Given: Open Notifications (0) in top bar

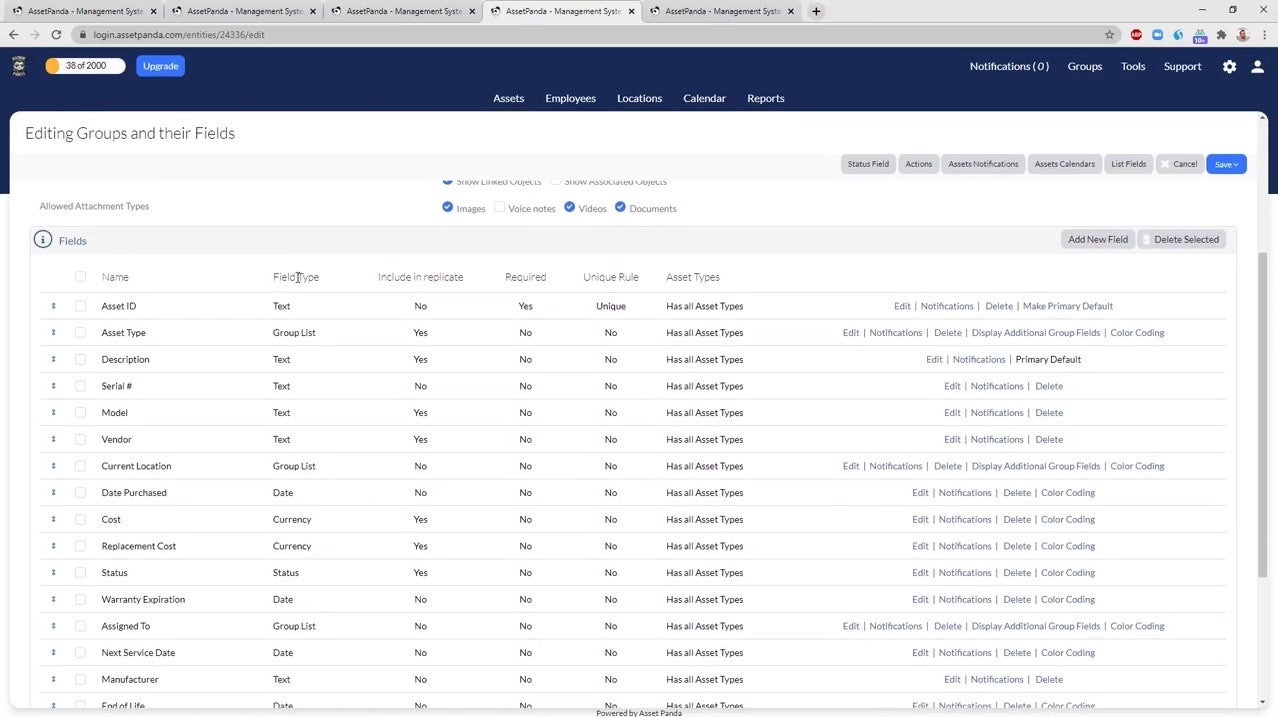Looking at the screenshot, I should (x=1009, y=66).
